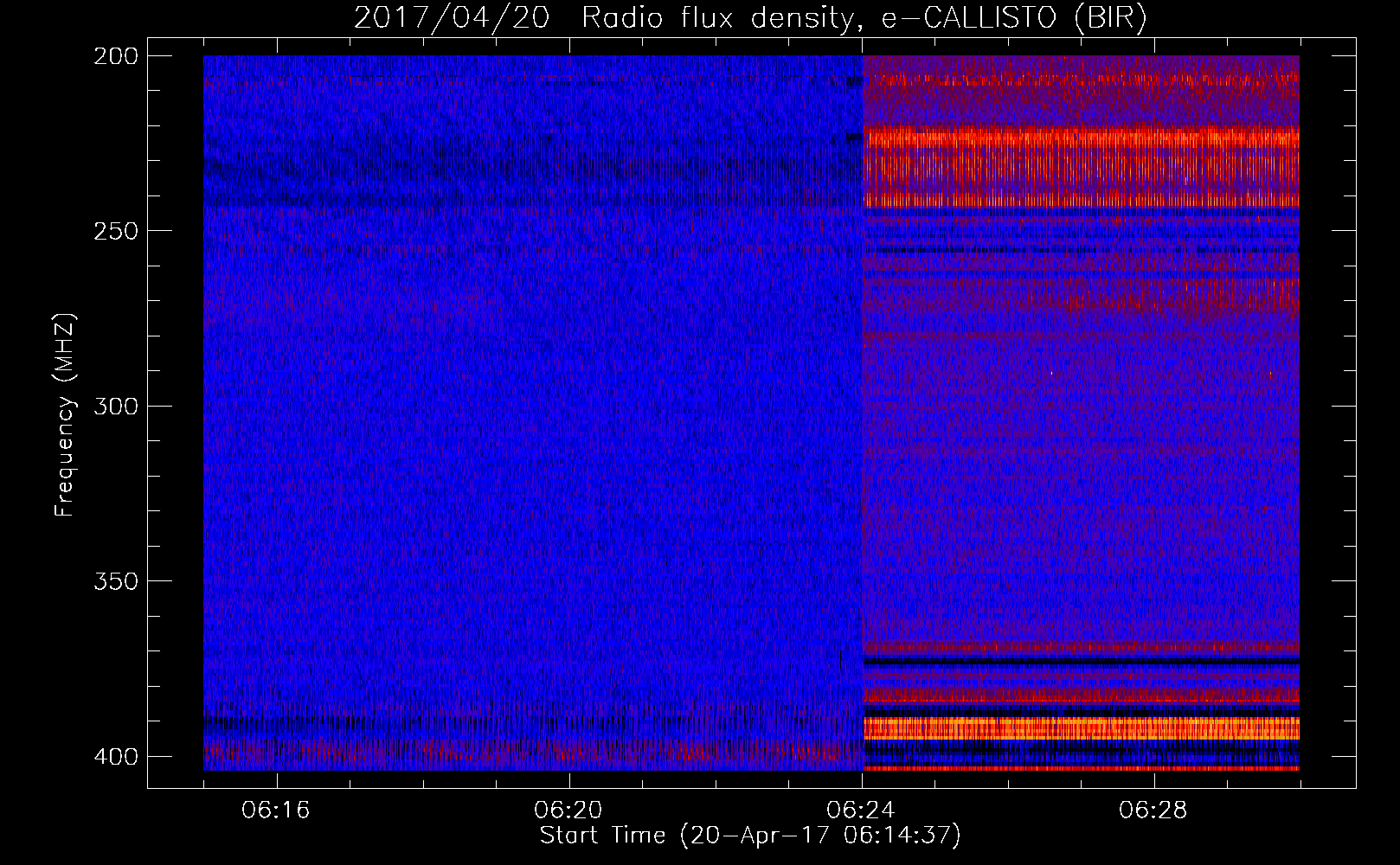Click the 'Frequency (MHZ)' axis label
1400x865 pixels.
click(65, 415)
